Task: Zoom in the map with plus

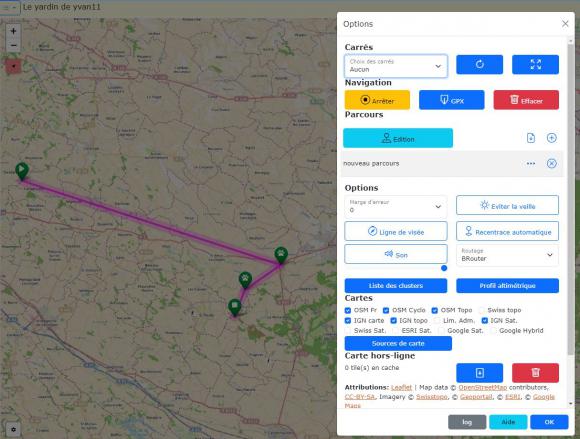Action: tap(13, 31)
